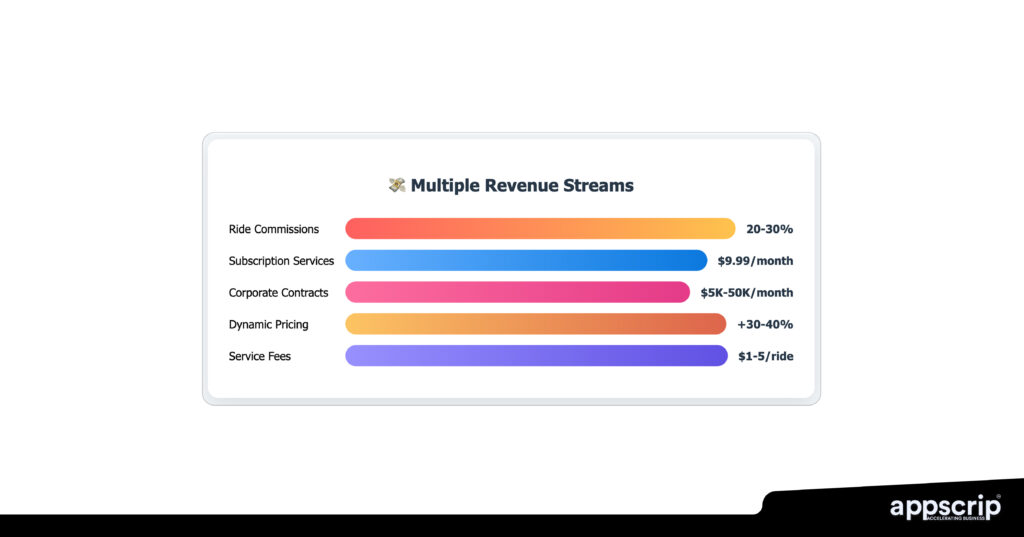Click the Multiple Revenue Streams heading
This screenshot has height=537, width=1024.
522,185
